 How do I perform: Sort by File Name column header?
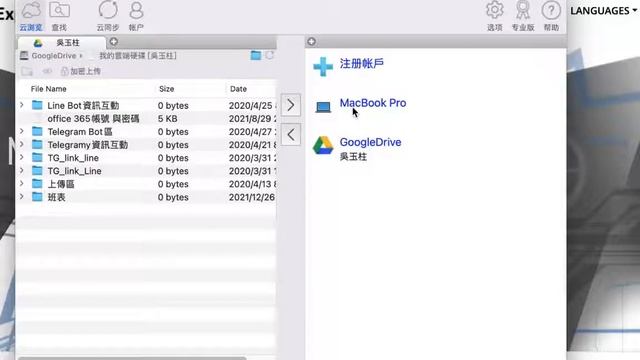tap(49, 89)
